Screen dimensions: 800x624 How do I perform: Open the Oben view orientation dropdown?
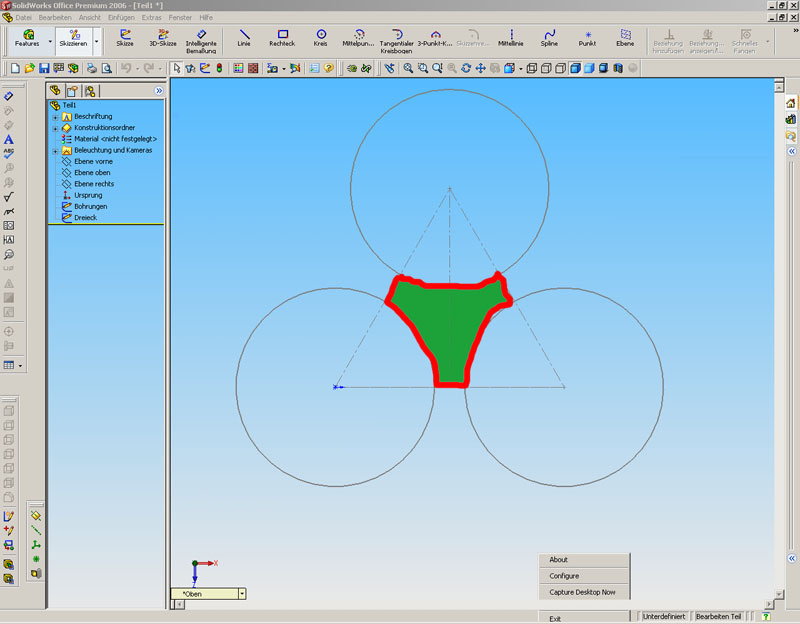coord(242,593)
